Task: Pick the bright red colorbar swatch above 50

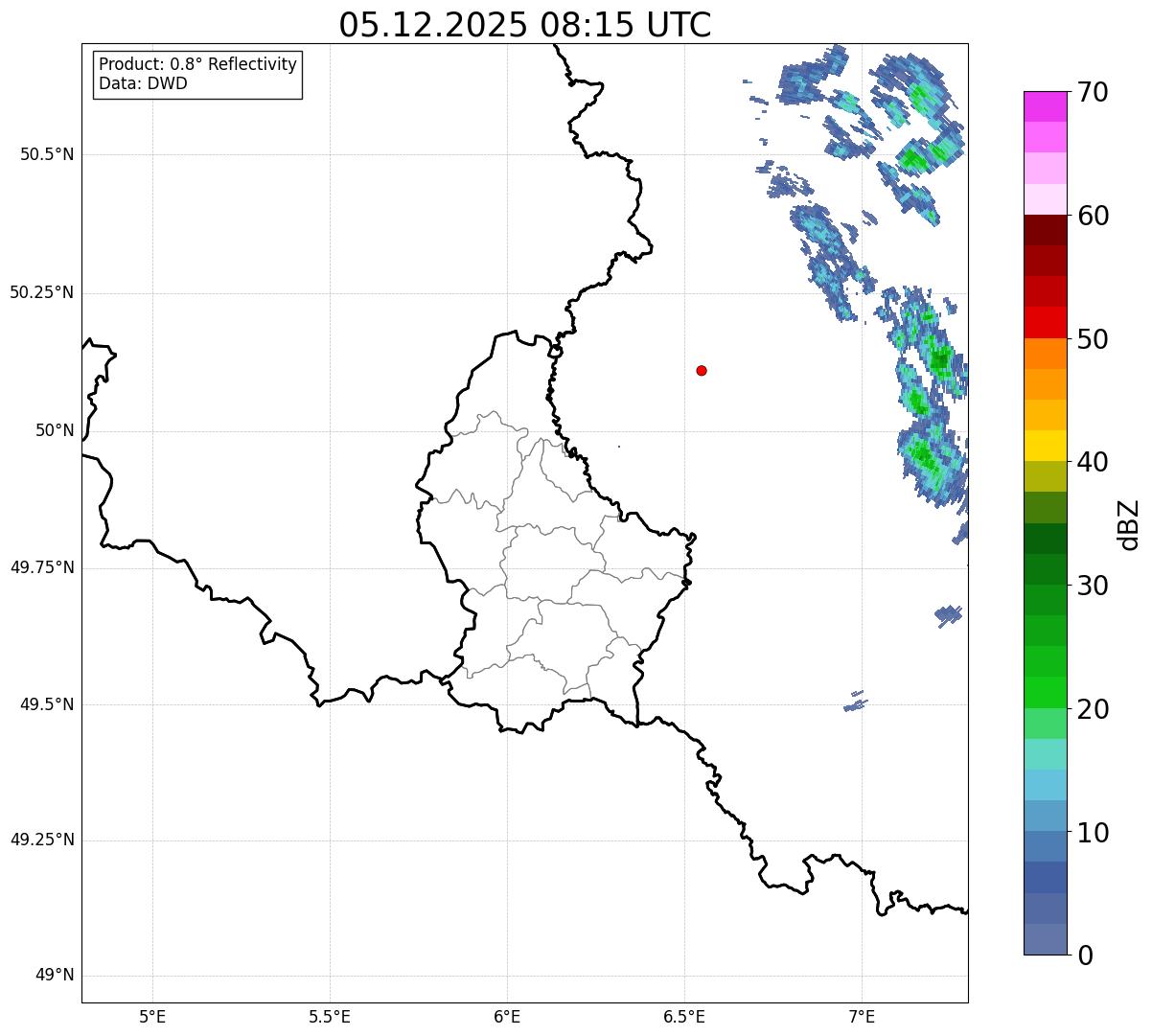Action: tap(1045, 322)
